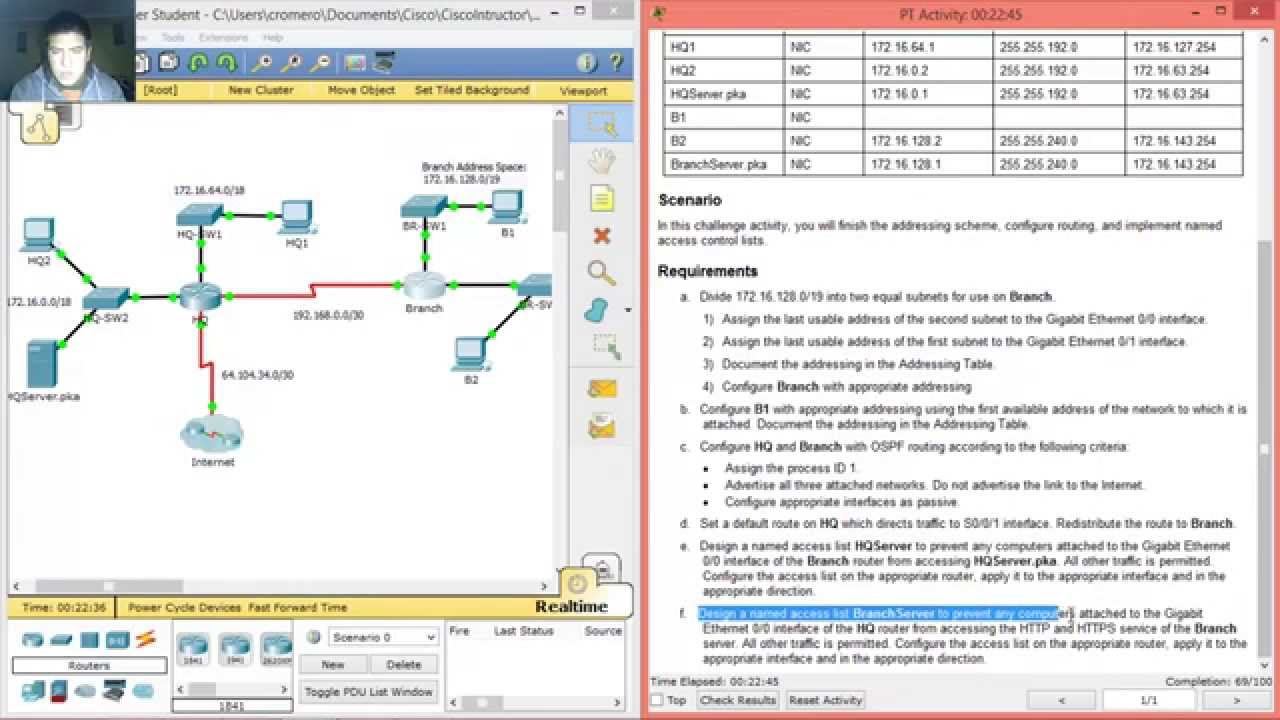The width and height of the screenshot is (1280, 720).
Task: Expand the shape tool dropdown arrow
Action: [x=628, y=310]
